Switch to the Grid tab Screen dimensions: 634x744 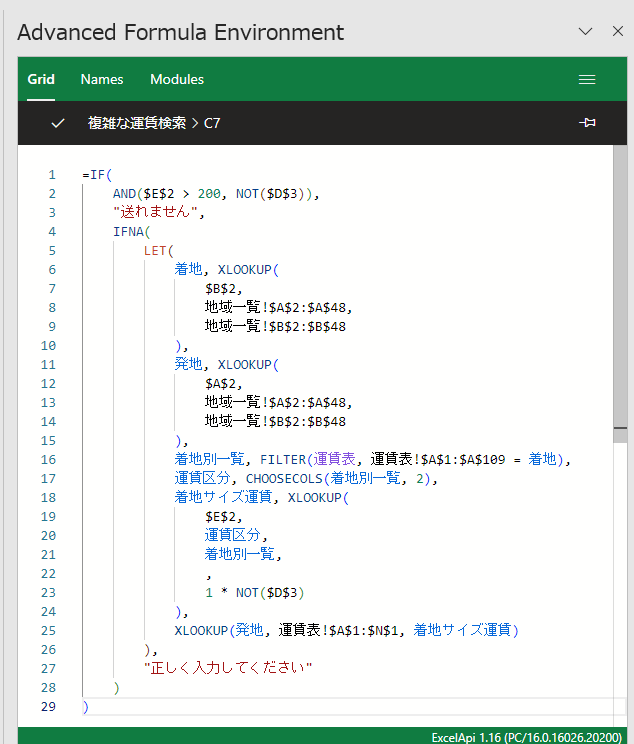[x=41, y=79]
